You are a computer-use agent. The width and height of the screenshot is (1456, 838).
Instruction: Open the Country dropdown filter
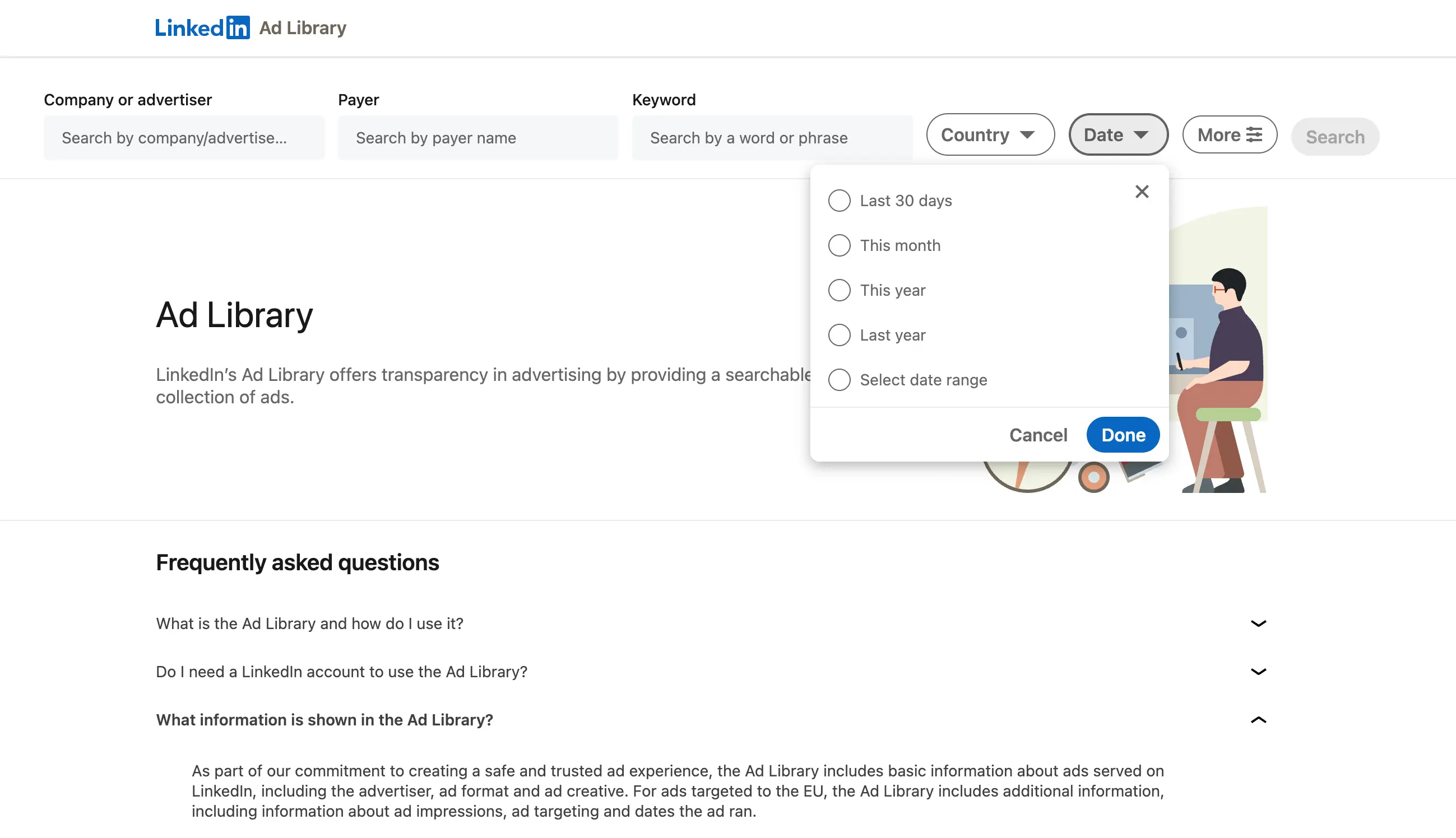[x=989, y=134]
